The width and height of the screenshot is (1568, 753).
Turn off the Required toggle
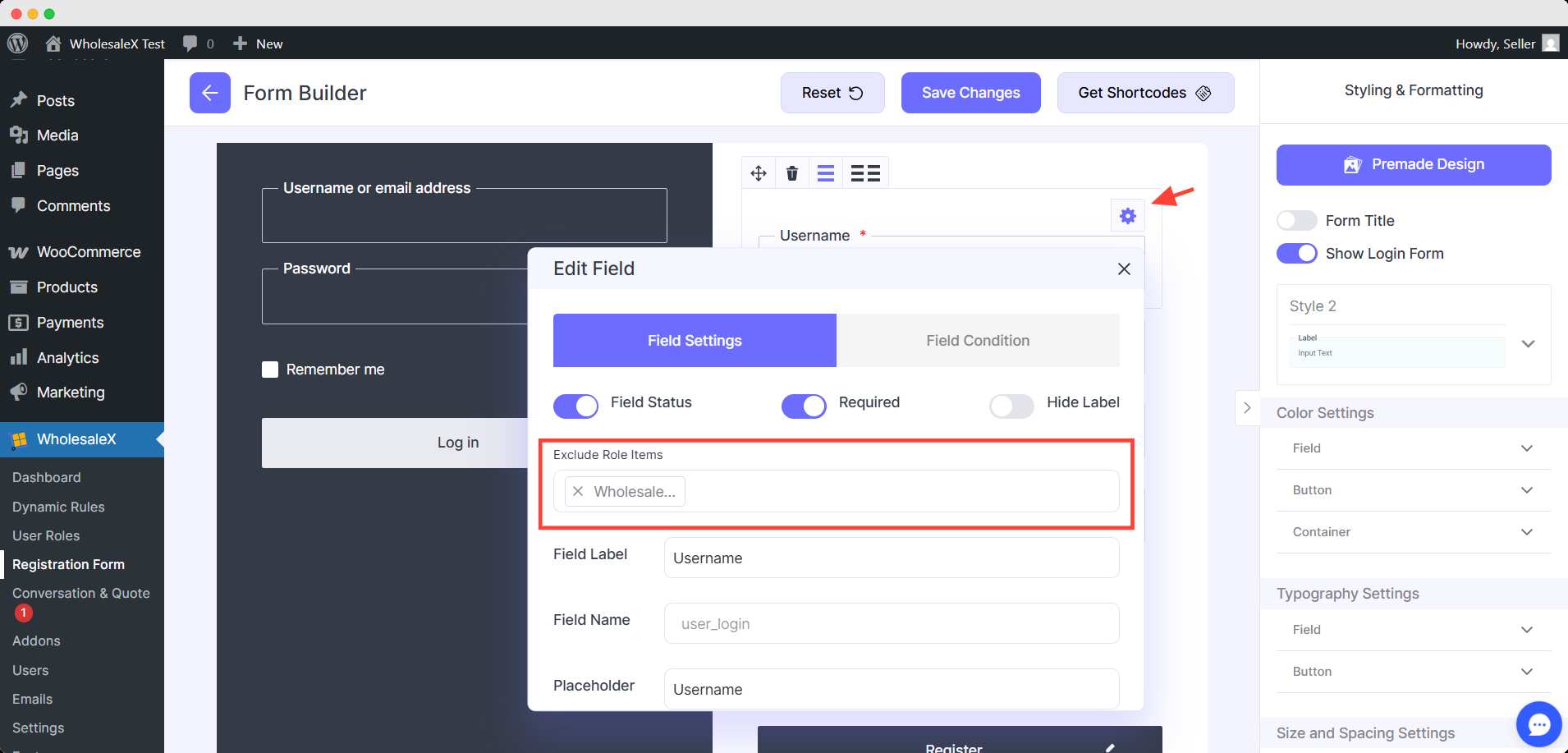(x=804, y=406)
